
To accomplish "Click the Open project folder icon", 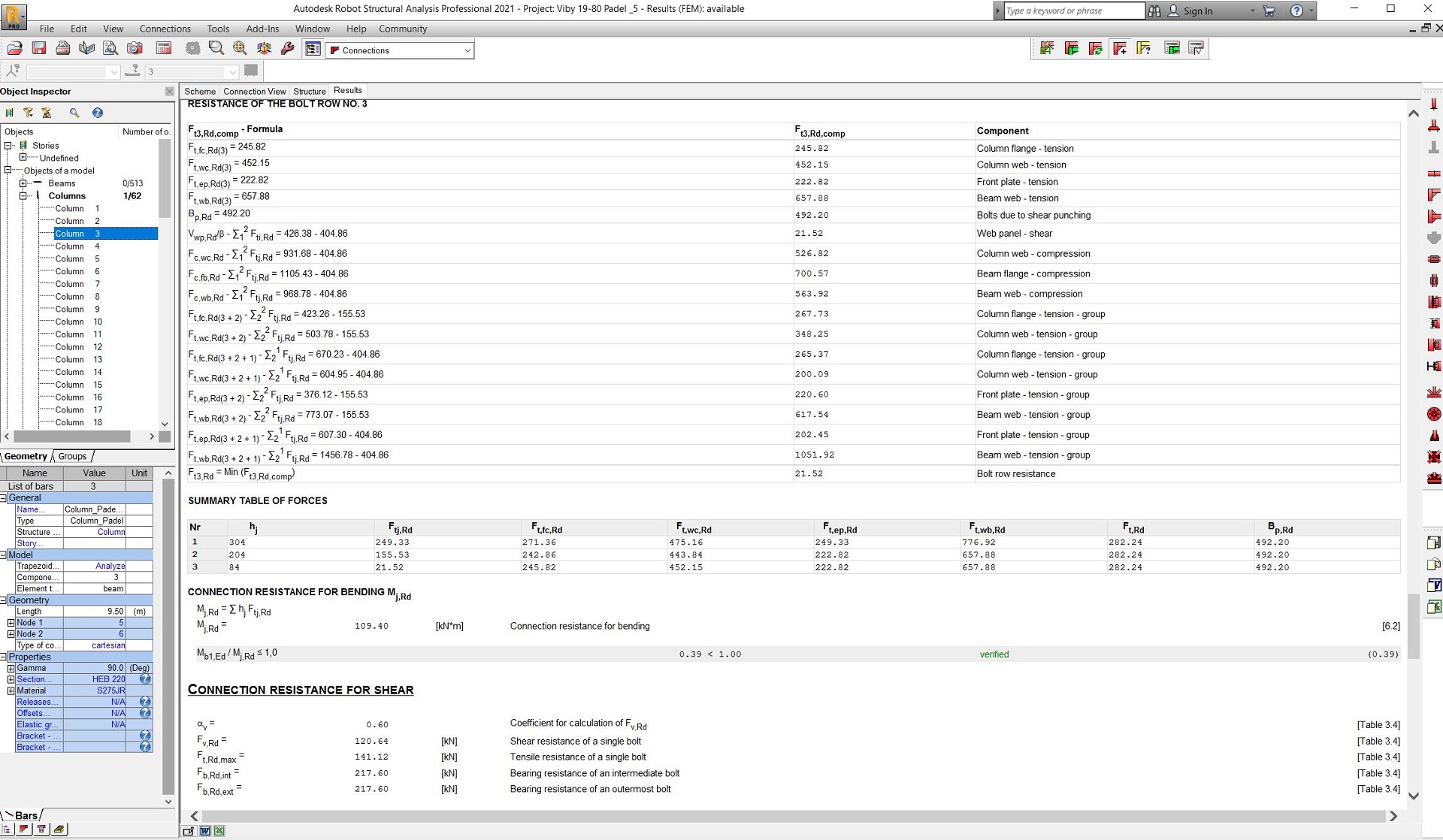I will (14, 49).
